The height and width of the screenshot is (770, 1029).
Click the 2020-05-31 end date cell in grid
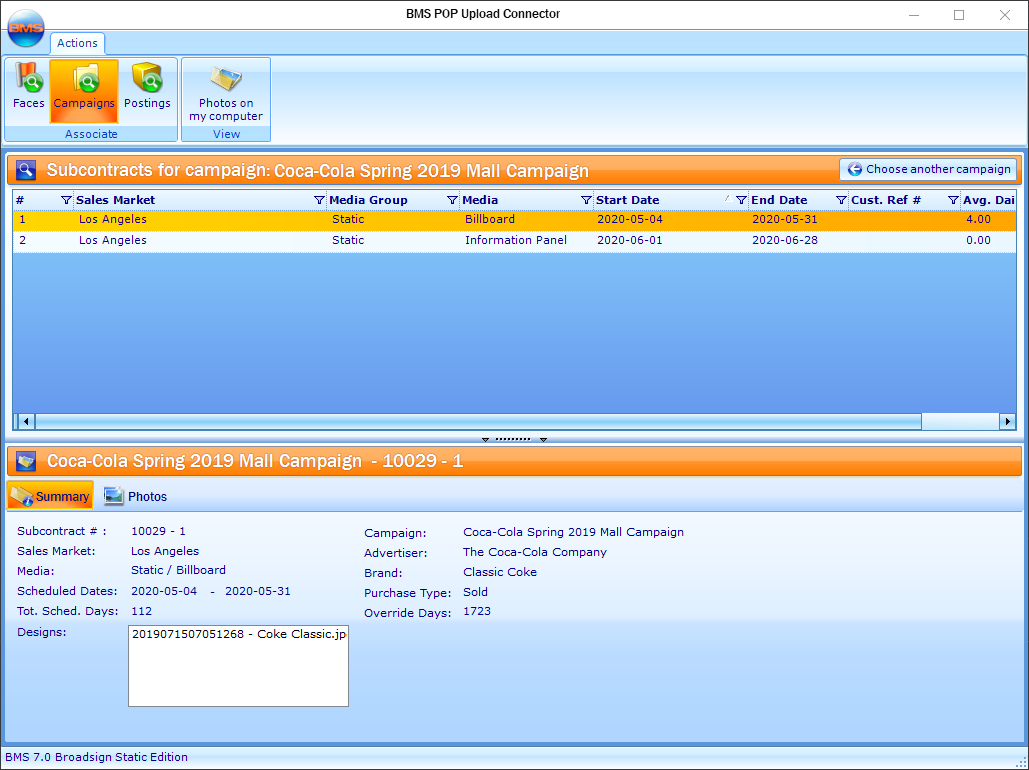785,219
